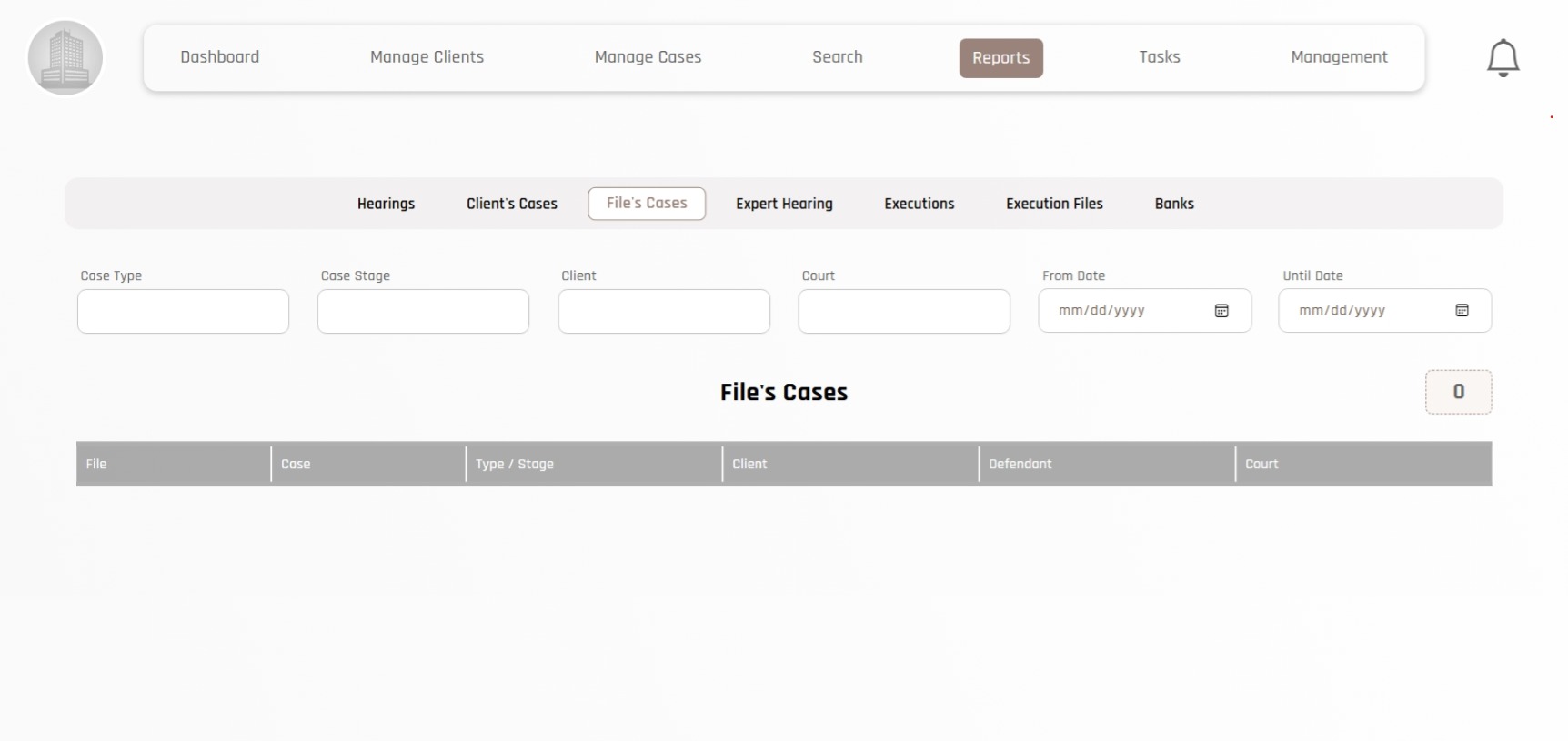
Task: Open the Search menu item
Action: point(837,57)
